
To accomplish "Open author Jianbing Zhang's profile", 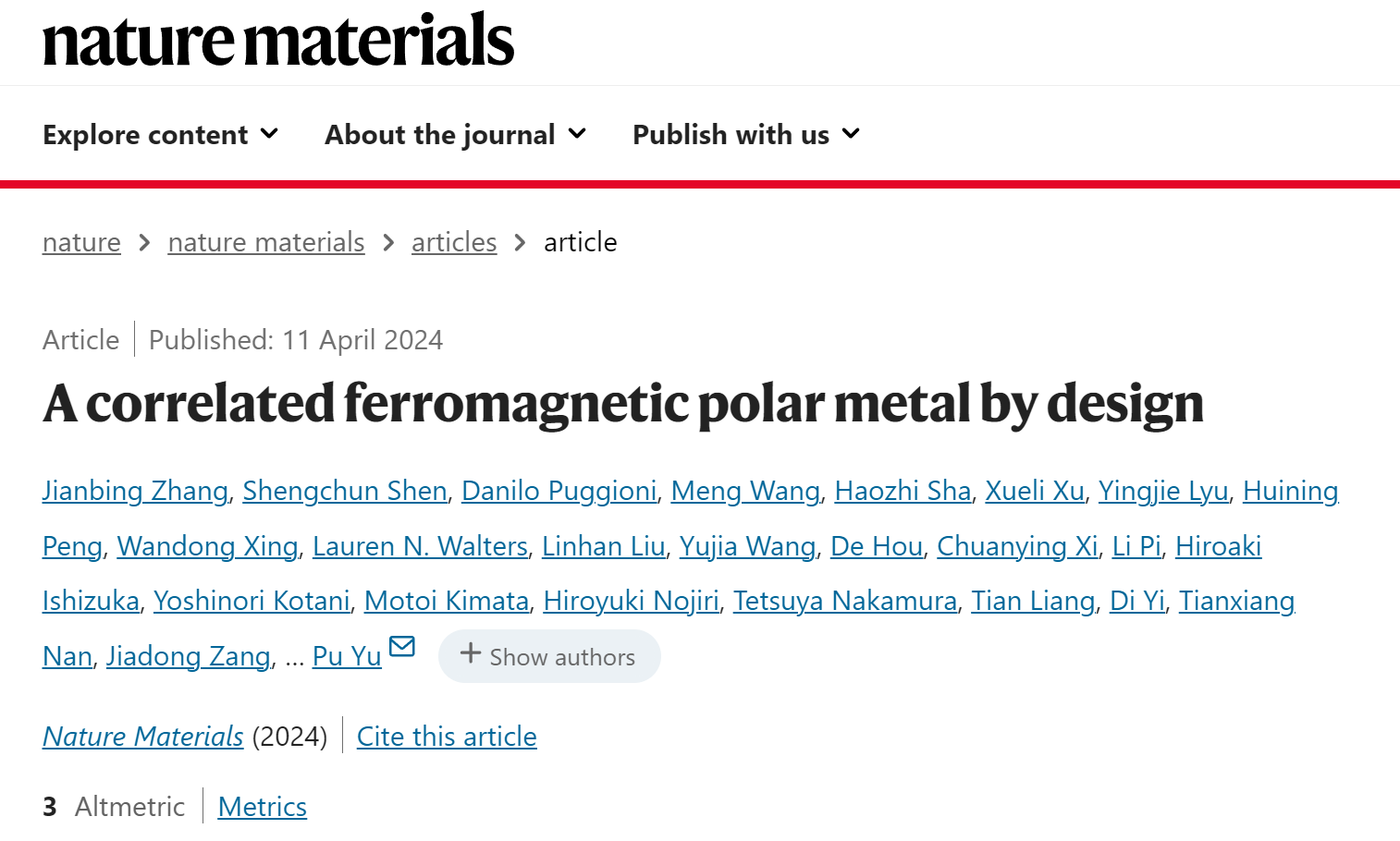I will tap(135, 491).
